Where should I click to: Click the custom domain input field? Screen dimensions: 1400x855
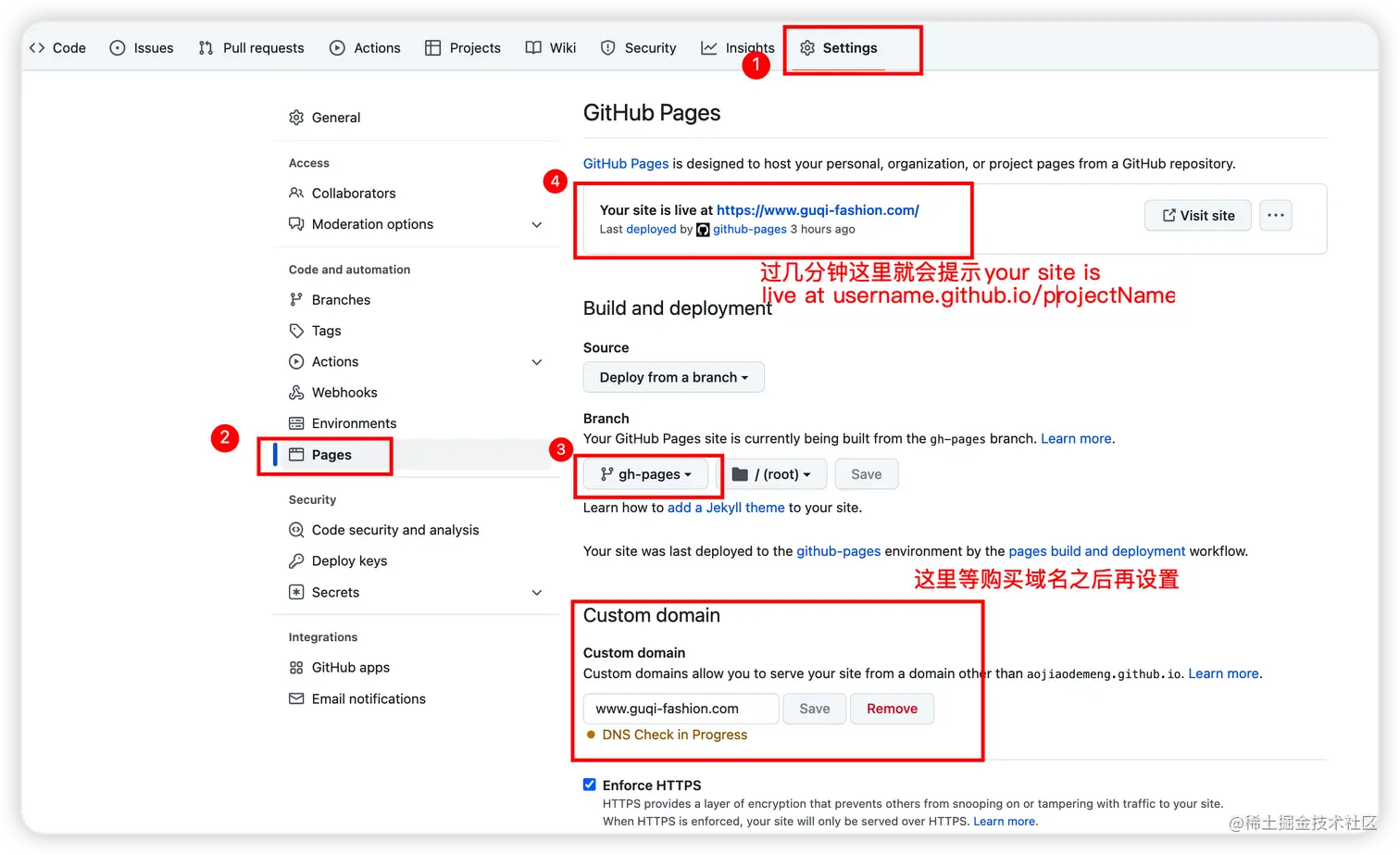(x=681, y=709)
